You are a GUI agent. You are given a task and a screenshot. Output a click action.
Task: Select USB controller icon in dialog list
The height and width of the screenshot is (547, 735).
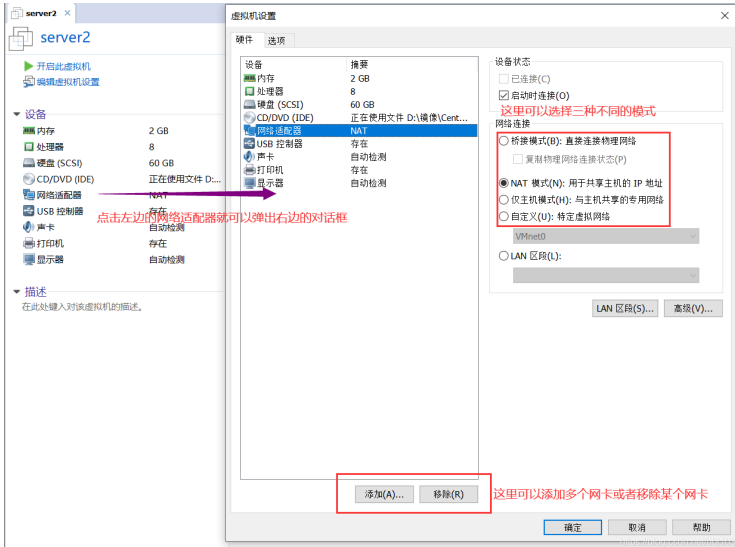249,143
